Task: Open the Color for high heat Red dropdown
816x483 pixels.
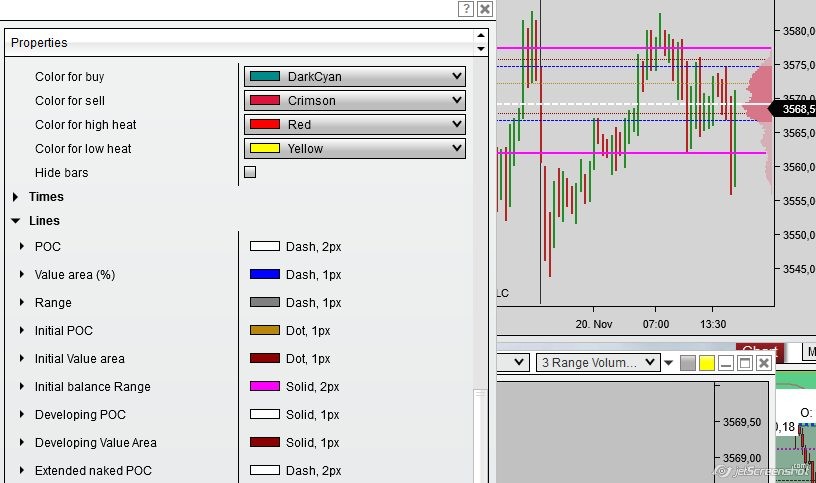Action: (354, 124)
